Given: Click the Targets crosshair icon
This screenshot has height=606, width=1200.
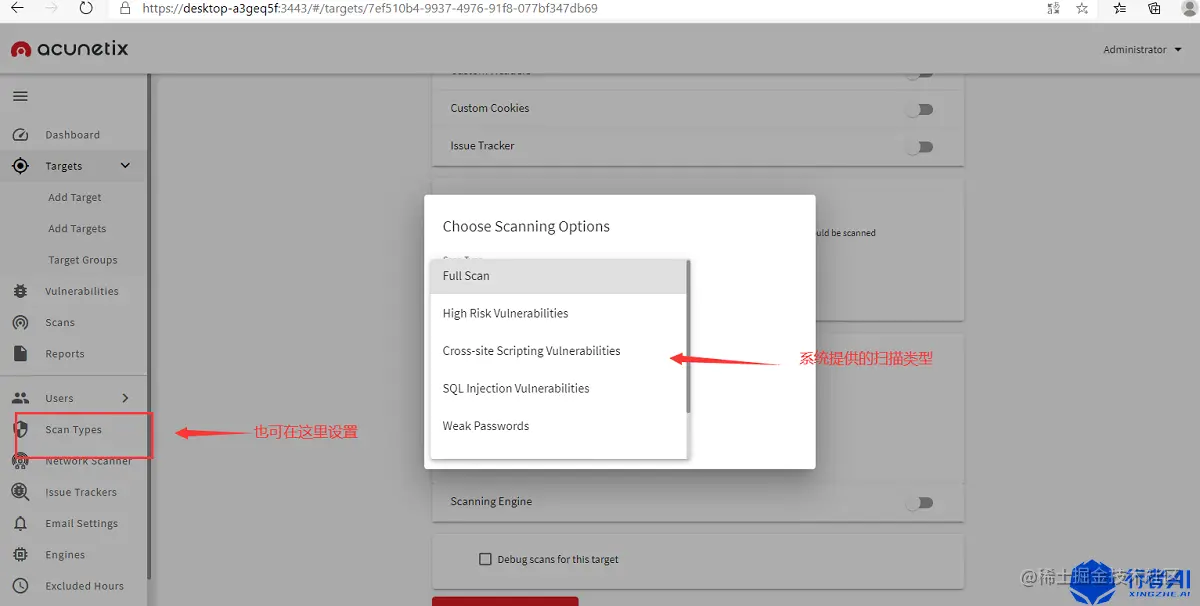Looking at the screenshot, I should coord(20,166).
